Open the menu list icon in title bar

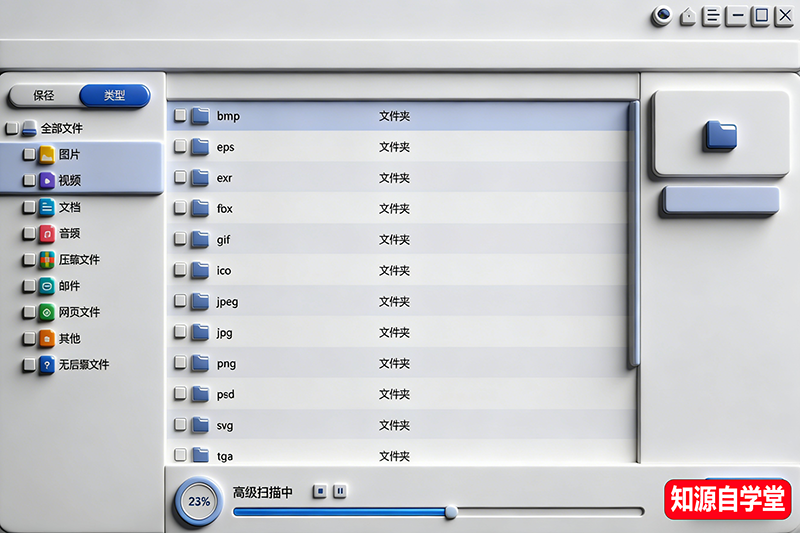tap(711, 16)
